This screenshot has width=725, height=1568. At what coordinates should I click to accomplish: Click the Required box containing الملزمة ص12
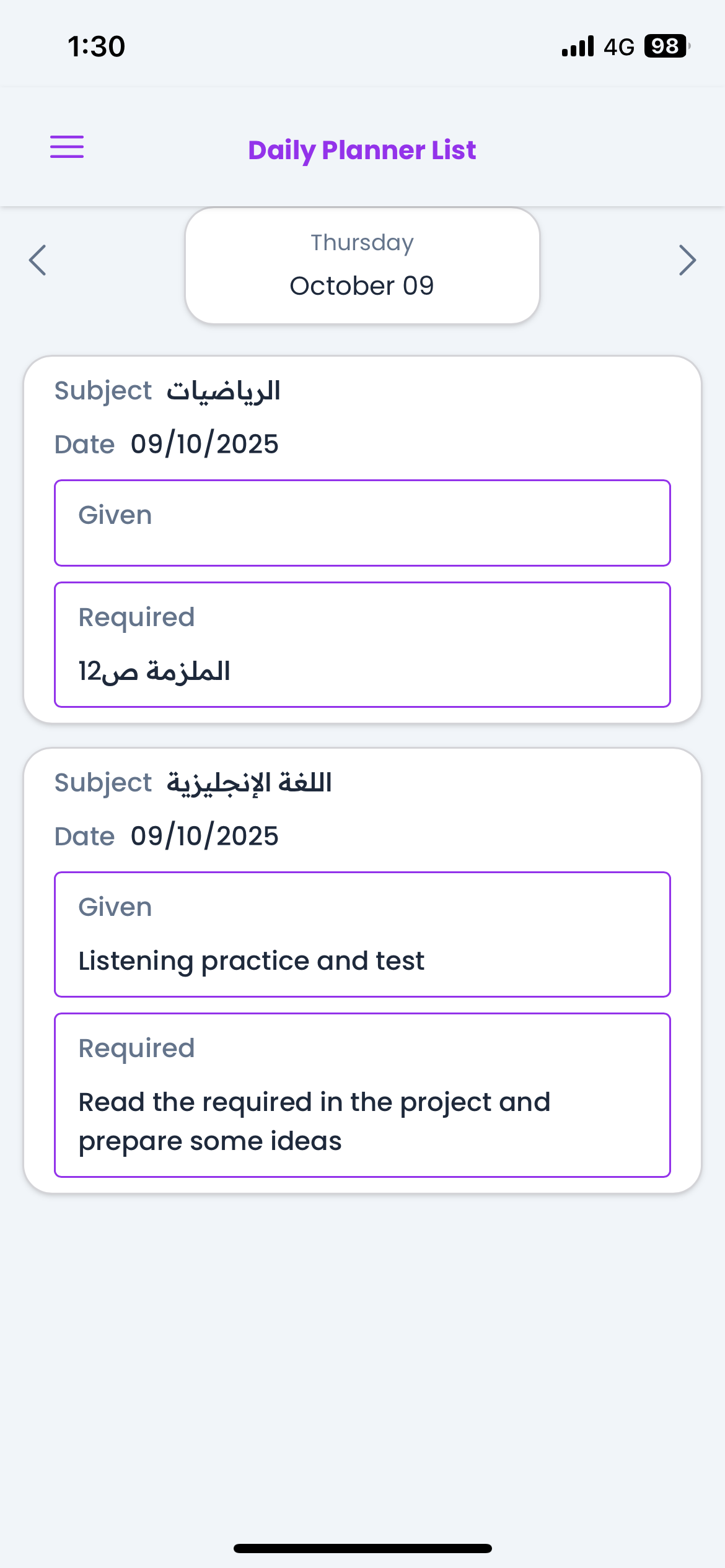pos(362,644)
